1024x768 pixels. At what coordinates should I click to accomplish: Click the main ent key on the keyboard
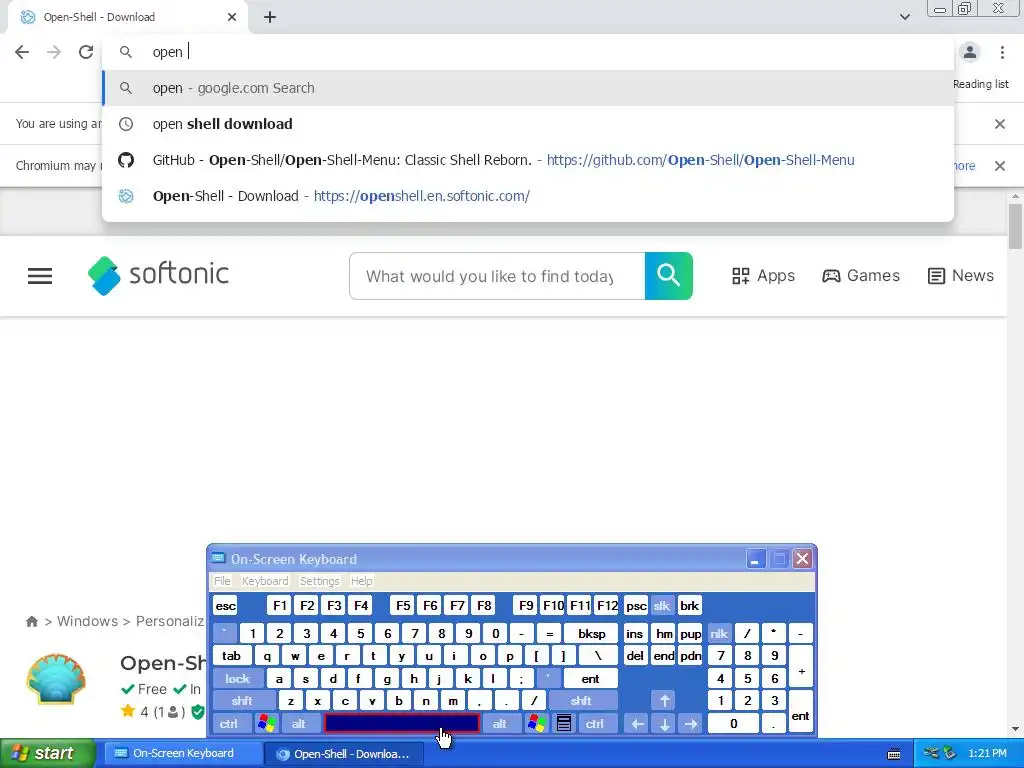pos(590,679)
